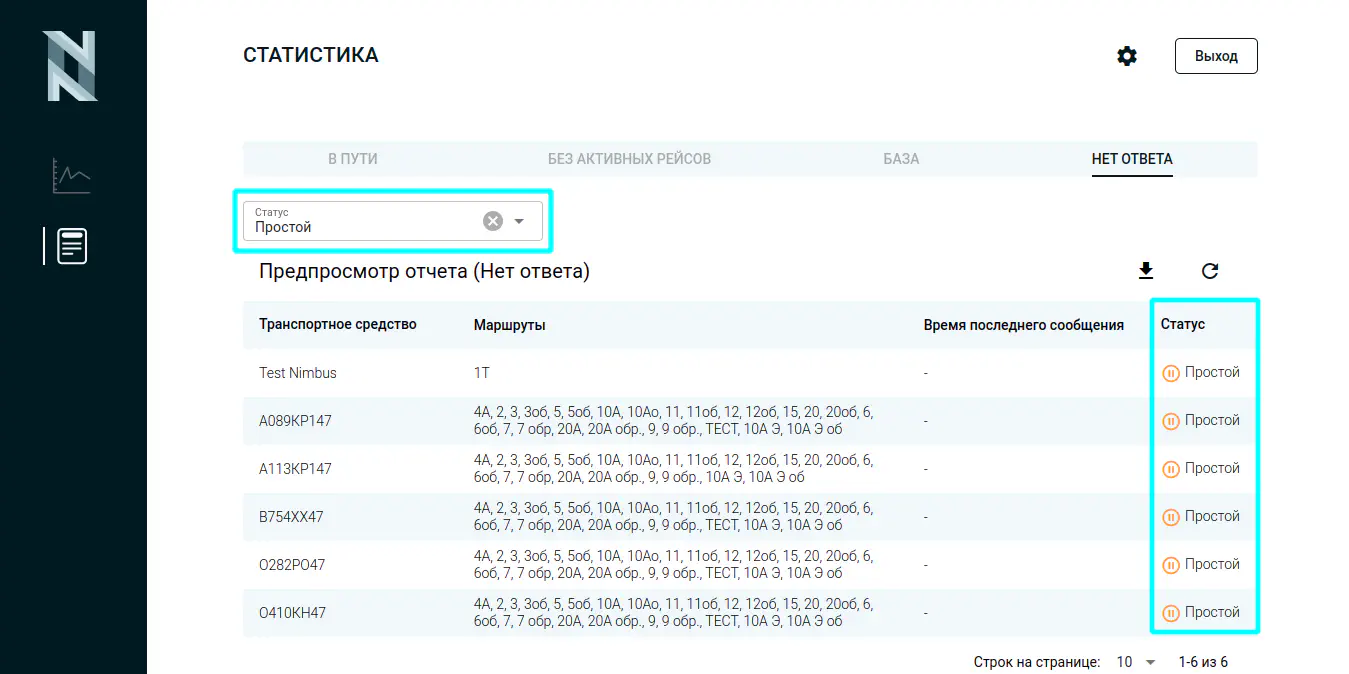Image resolution: width=1349 pixels, height=674 pixels.
Task: Refresh the report preview
Action: [x=1210, y=271]
